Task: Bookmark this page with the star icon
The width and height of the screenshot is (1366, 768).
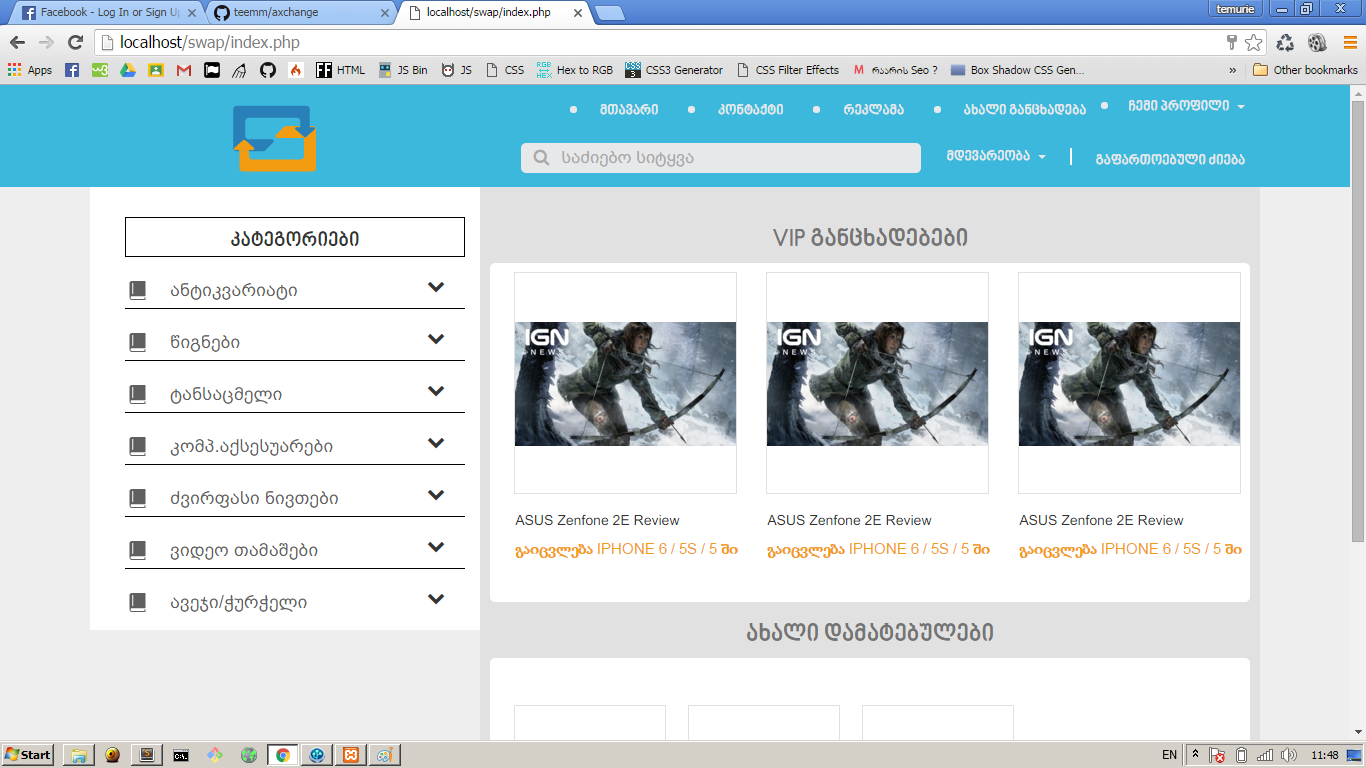Action: 1253,43
